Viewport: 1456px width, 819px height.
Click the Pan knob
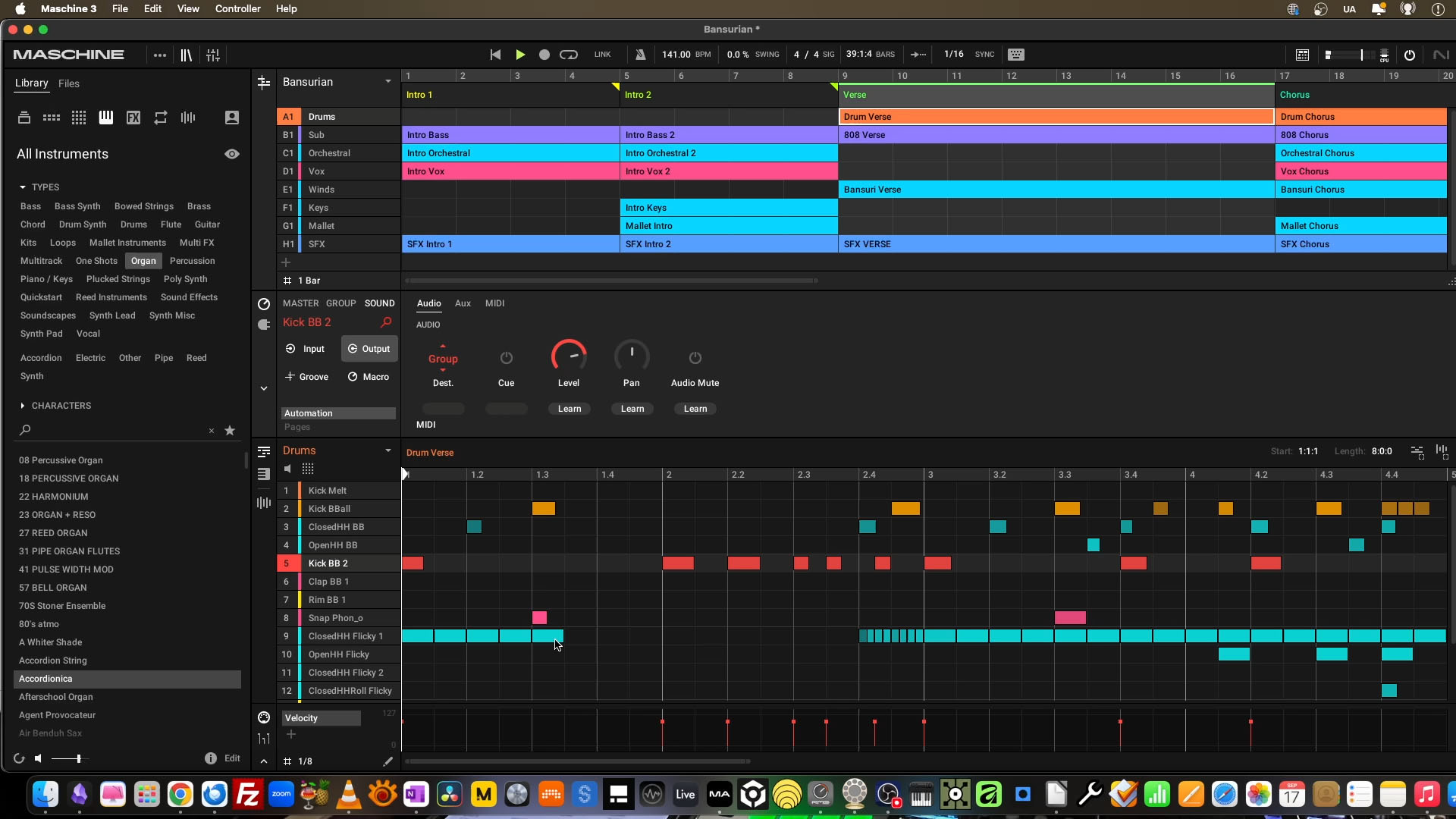click(x=632, y=356)
